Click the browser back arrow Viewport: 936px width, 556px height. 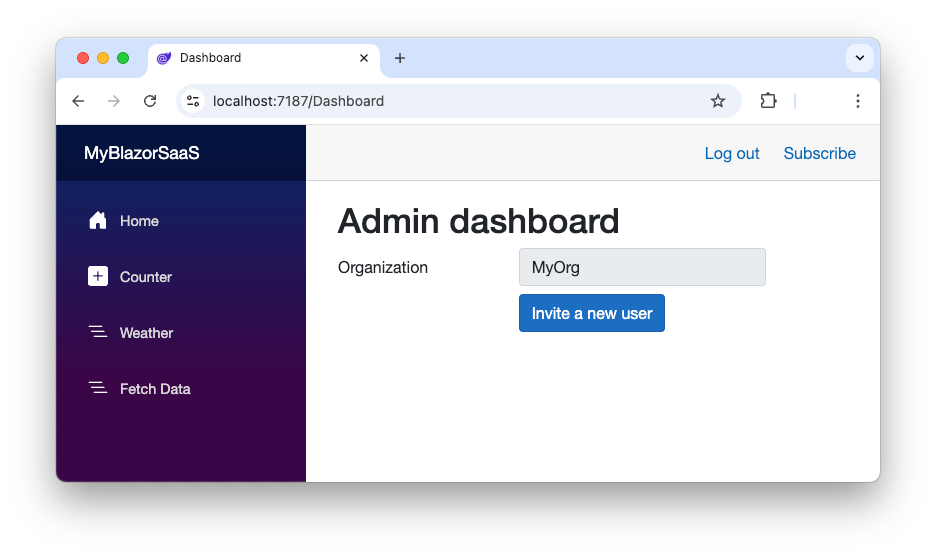click(x=78, y=101)
